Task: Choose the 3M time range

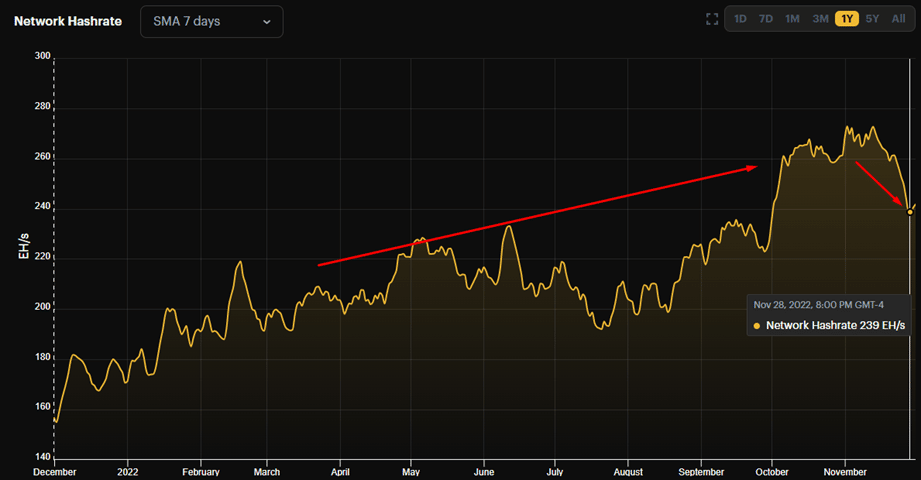Action: pyautogui.click(x=820, y=19)
